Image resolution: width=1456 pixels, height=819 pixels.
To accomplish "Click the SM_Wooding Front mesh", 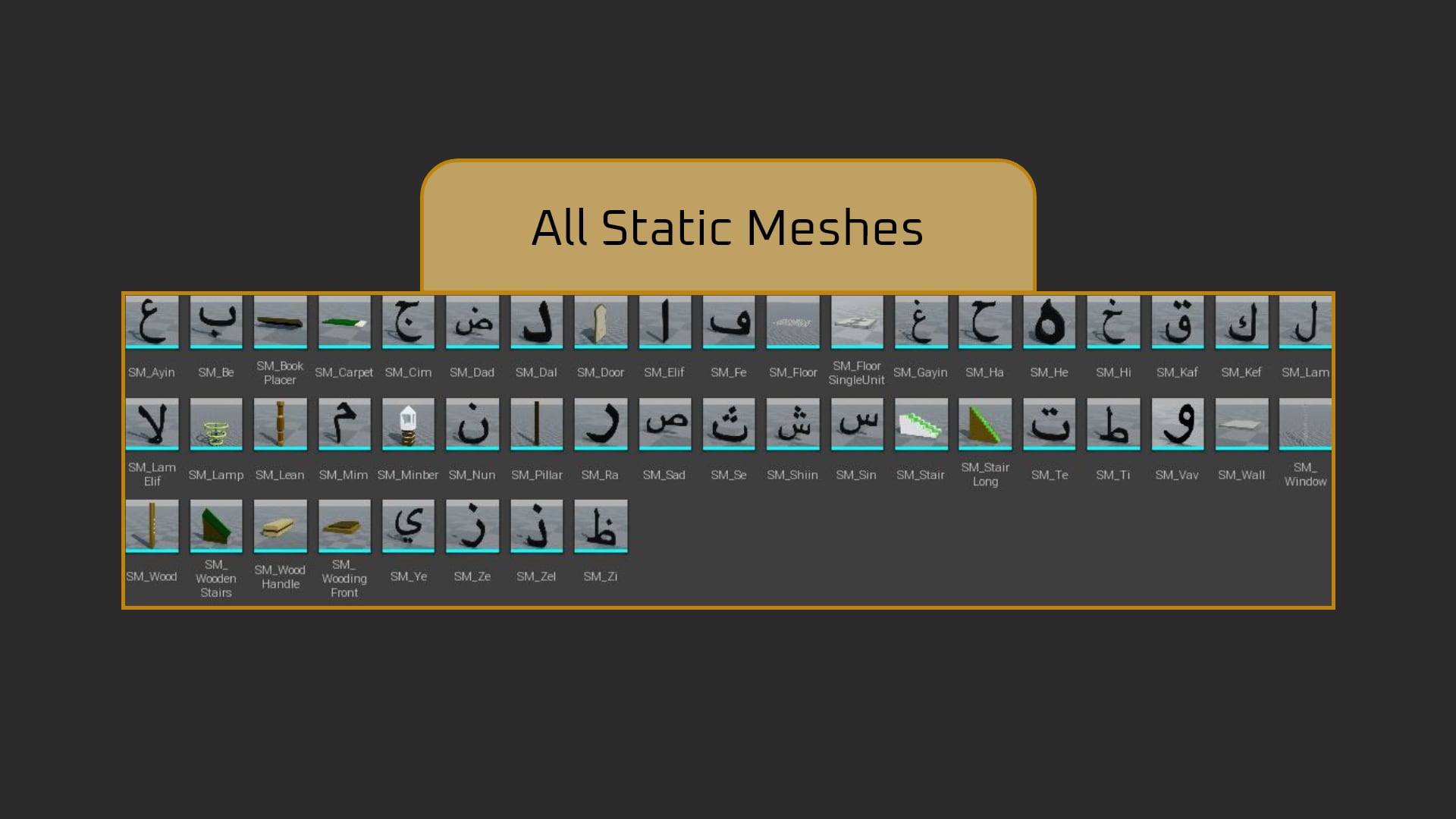I will (344, 526).
